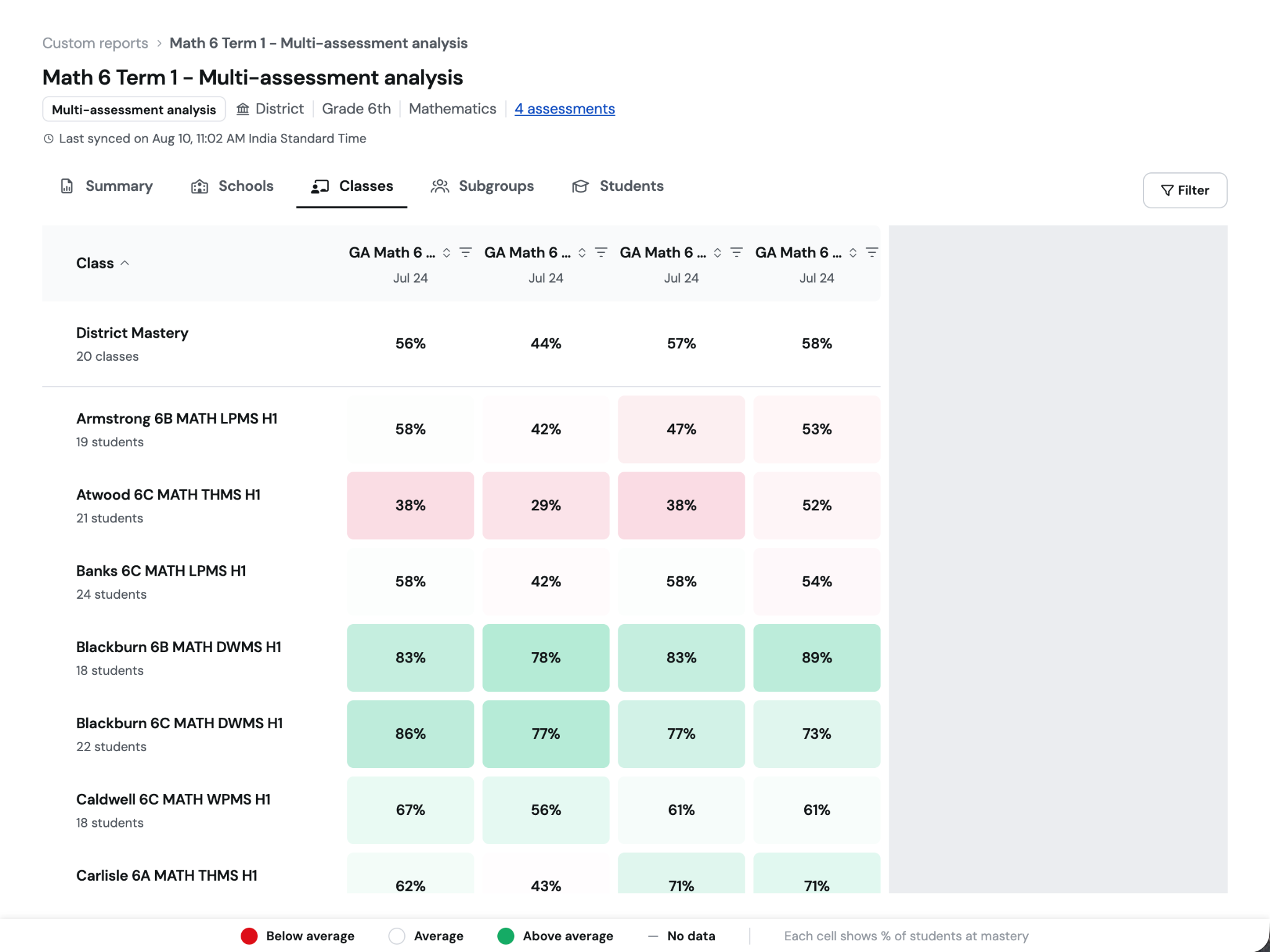This screenshot has width=1270, height=952.
Task: Click filter icon of second GA Math column
Action: coord(601,252)
